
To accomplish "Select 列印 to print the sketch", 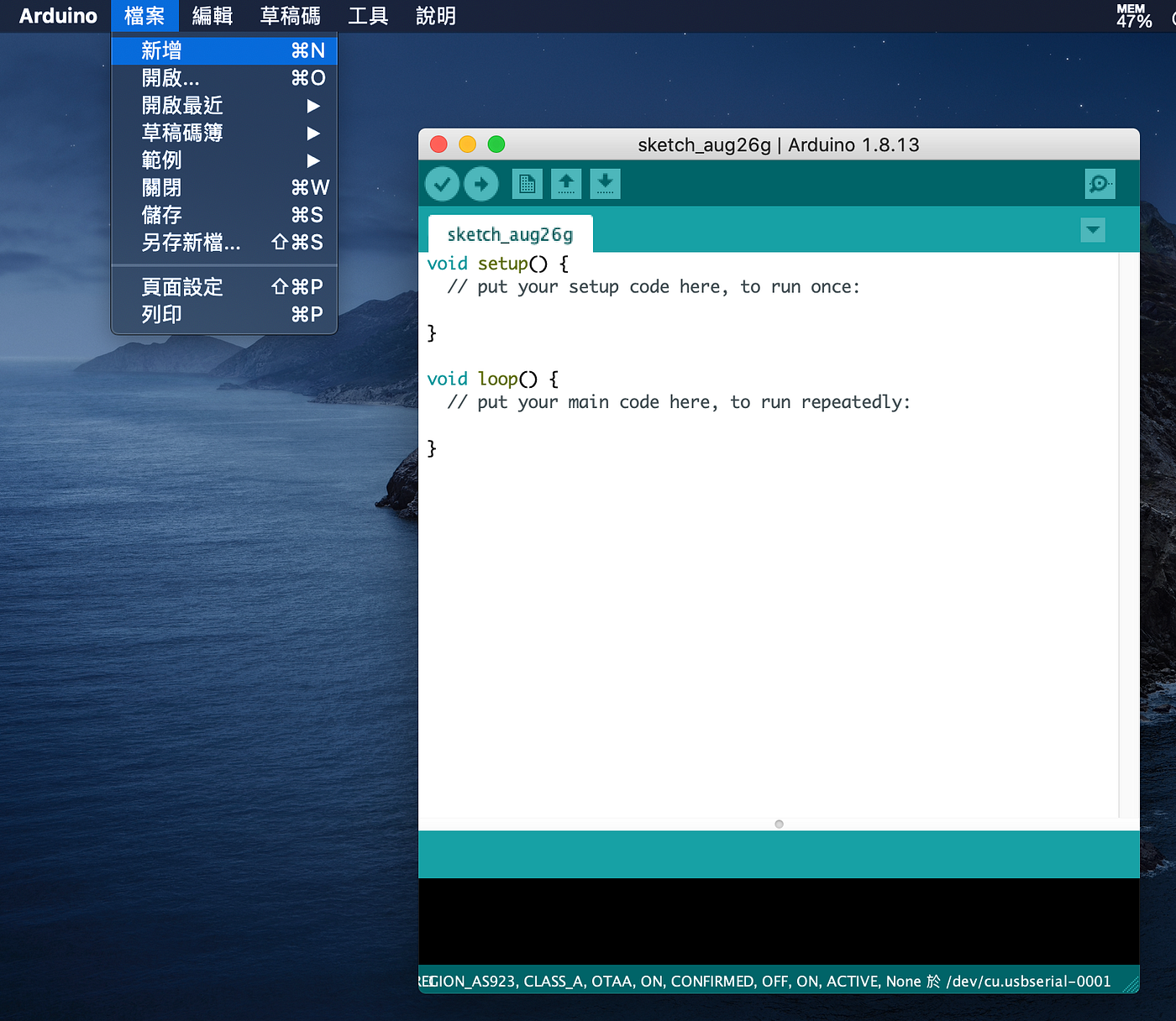I will coord(161,313).
